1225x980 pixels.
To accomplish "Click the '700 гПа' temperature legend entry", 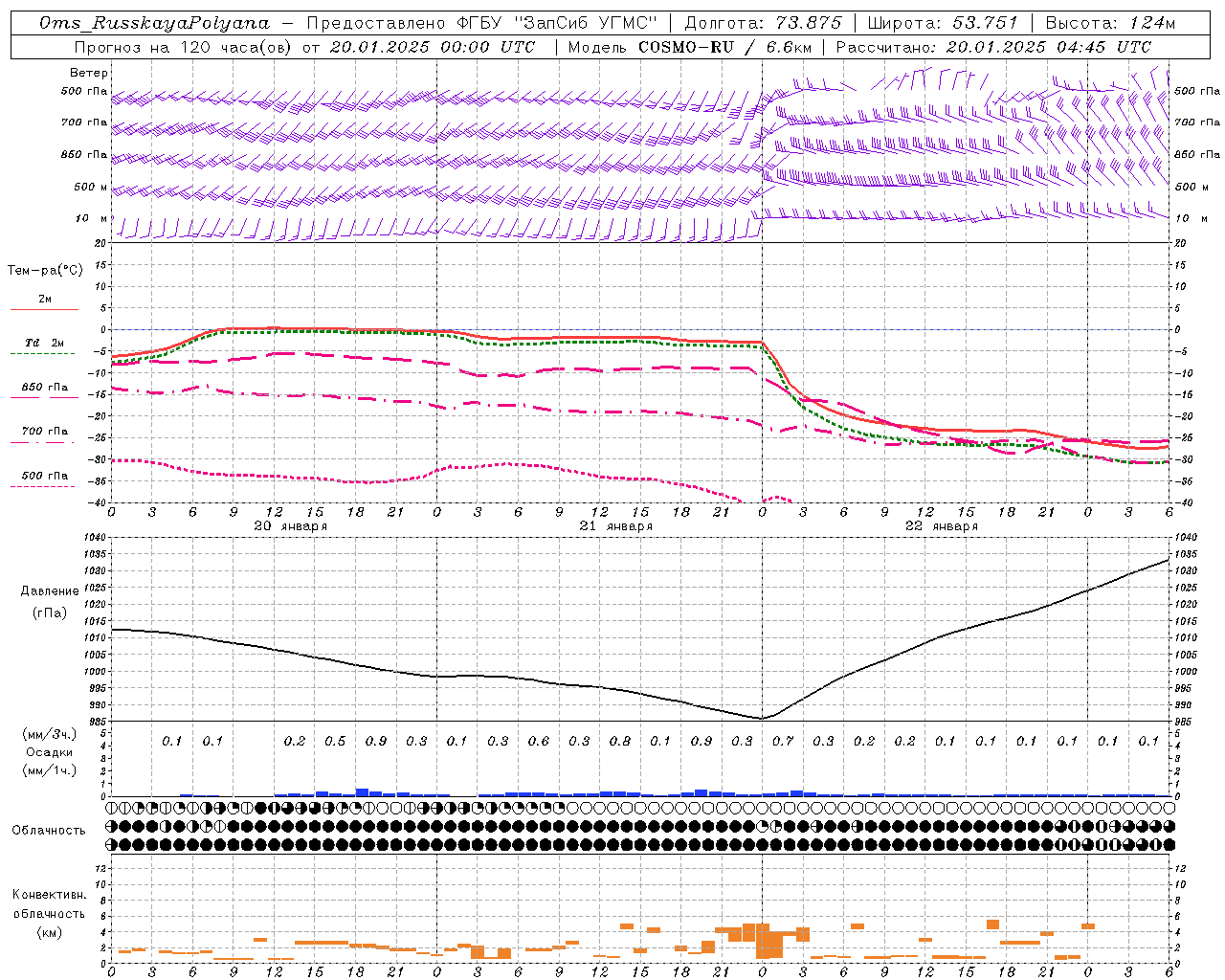I will (45, 432).
